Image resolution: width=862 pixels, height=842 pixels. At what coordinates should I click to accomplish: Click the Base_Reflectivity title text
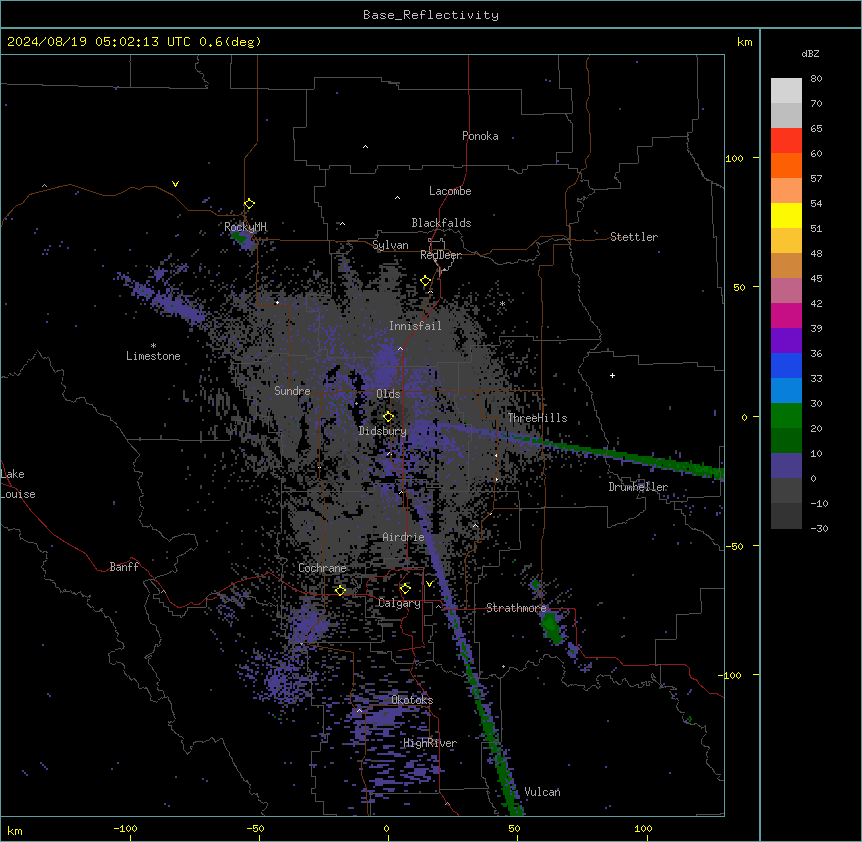click(x=431, y=15)
